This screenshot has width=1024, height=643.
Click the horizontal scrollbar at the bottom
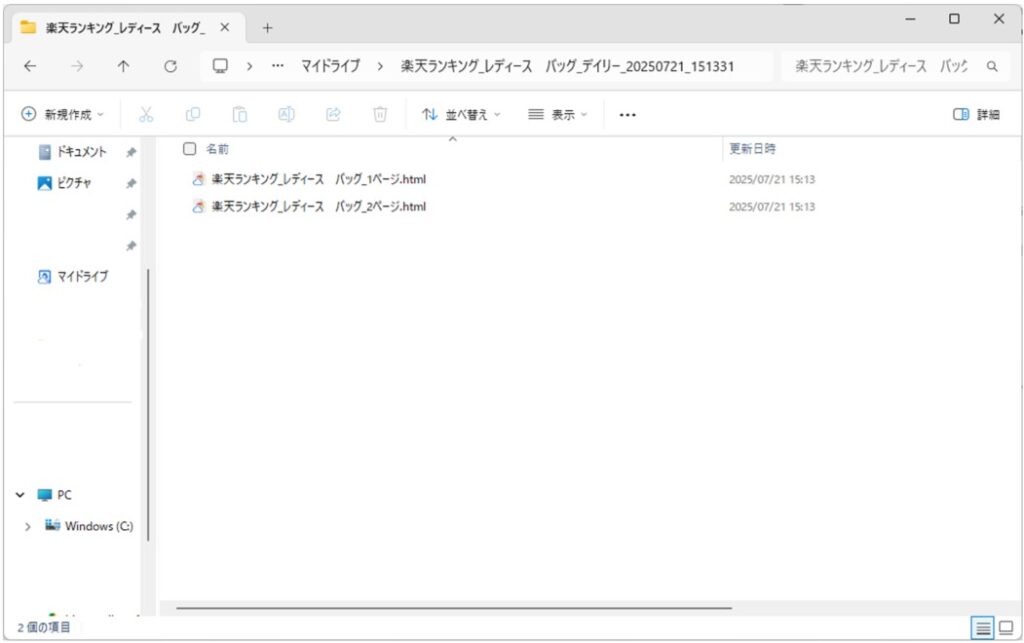pos(454,608)
